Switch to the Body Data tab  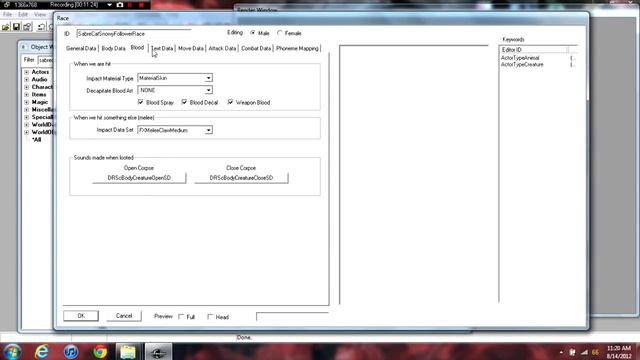pos(113,48)
